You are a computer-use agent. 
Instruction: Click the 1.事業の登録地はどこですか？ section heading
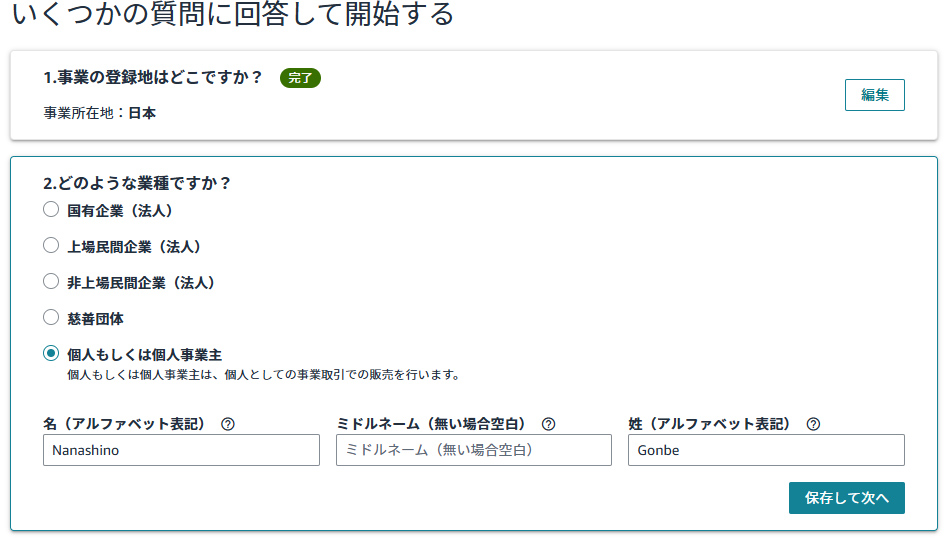coord(153,78)
